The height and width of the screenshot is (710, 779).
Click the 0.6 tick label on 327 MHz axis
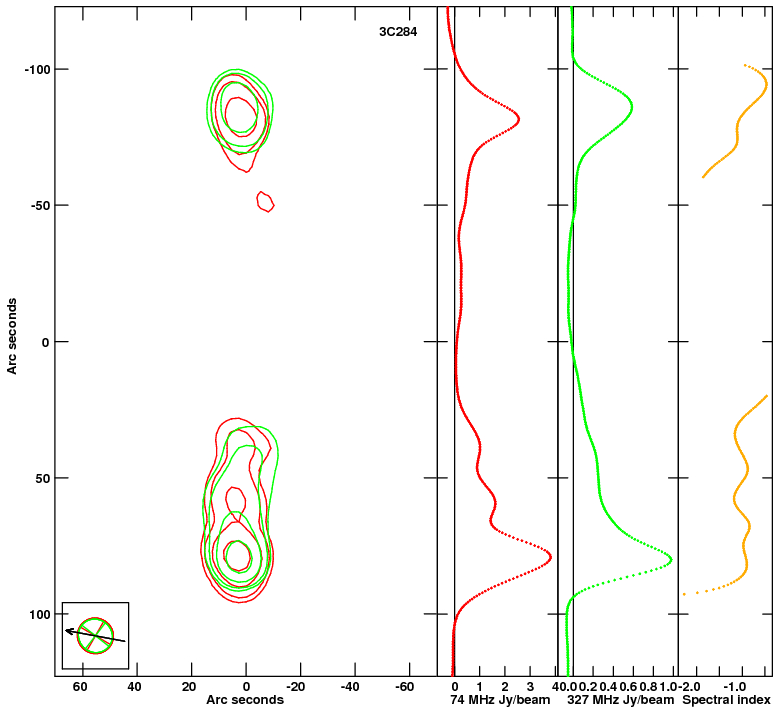[628, 687]
